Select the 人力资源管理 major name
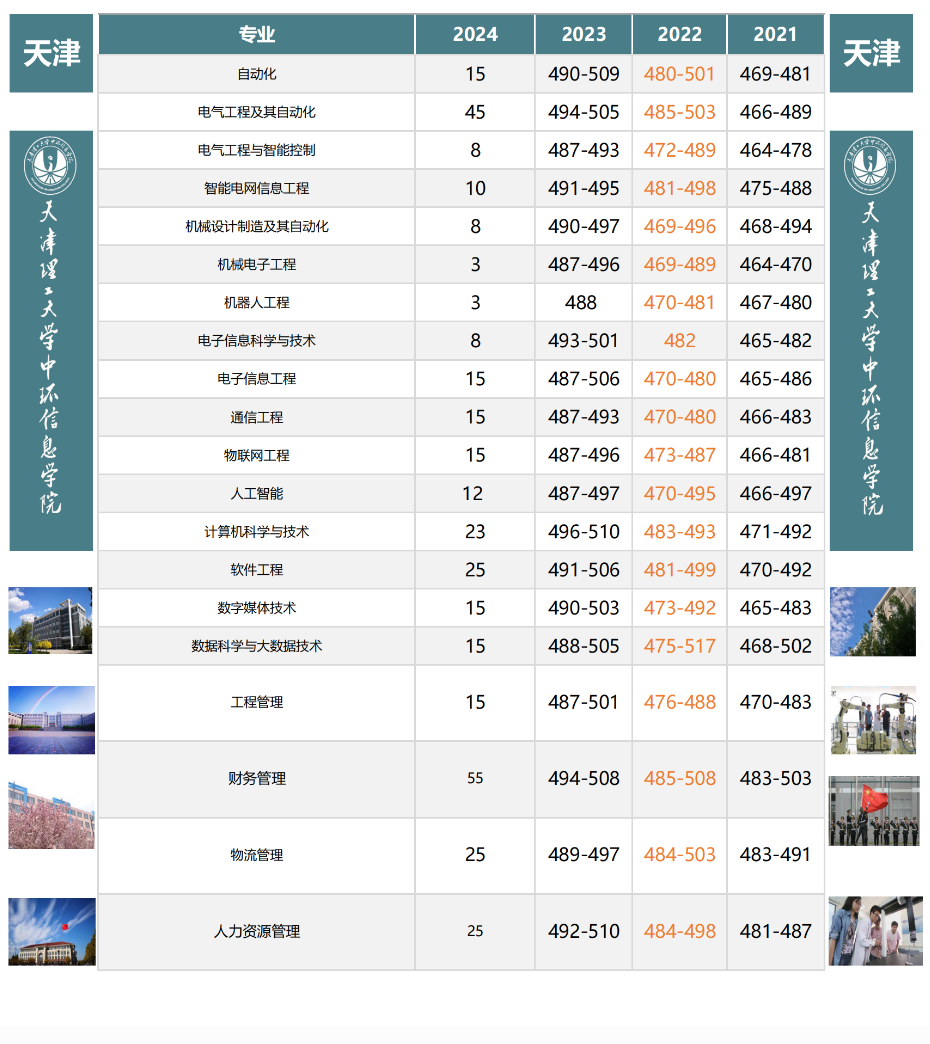 point(257,931)
